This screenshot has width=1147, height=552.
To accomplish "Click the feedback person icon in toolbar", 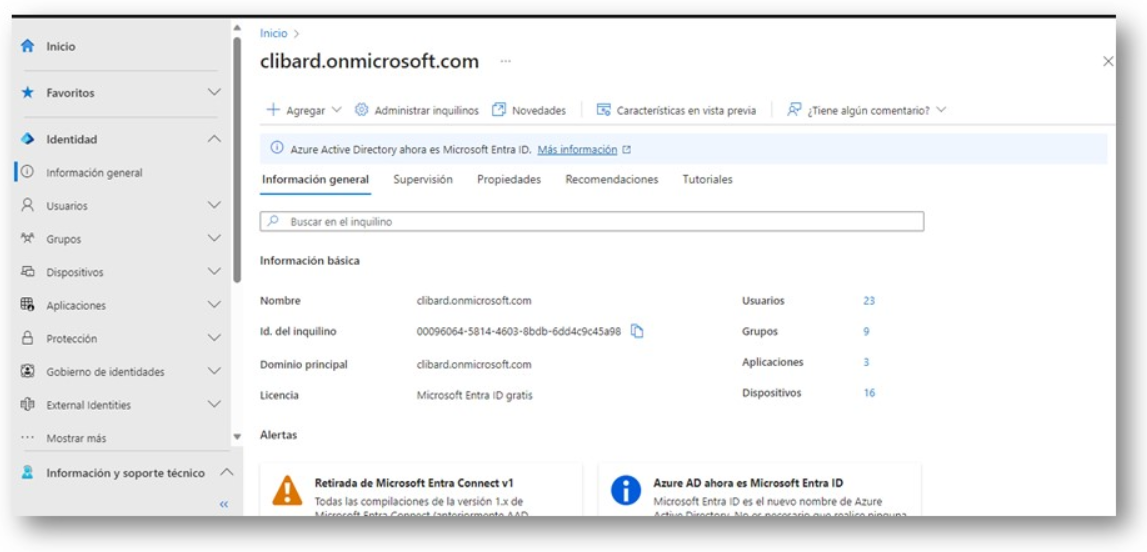I will pyautogui.click(x=794, y=110).
